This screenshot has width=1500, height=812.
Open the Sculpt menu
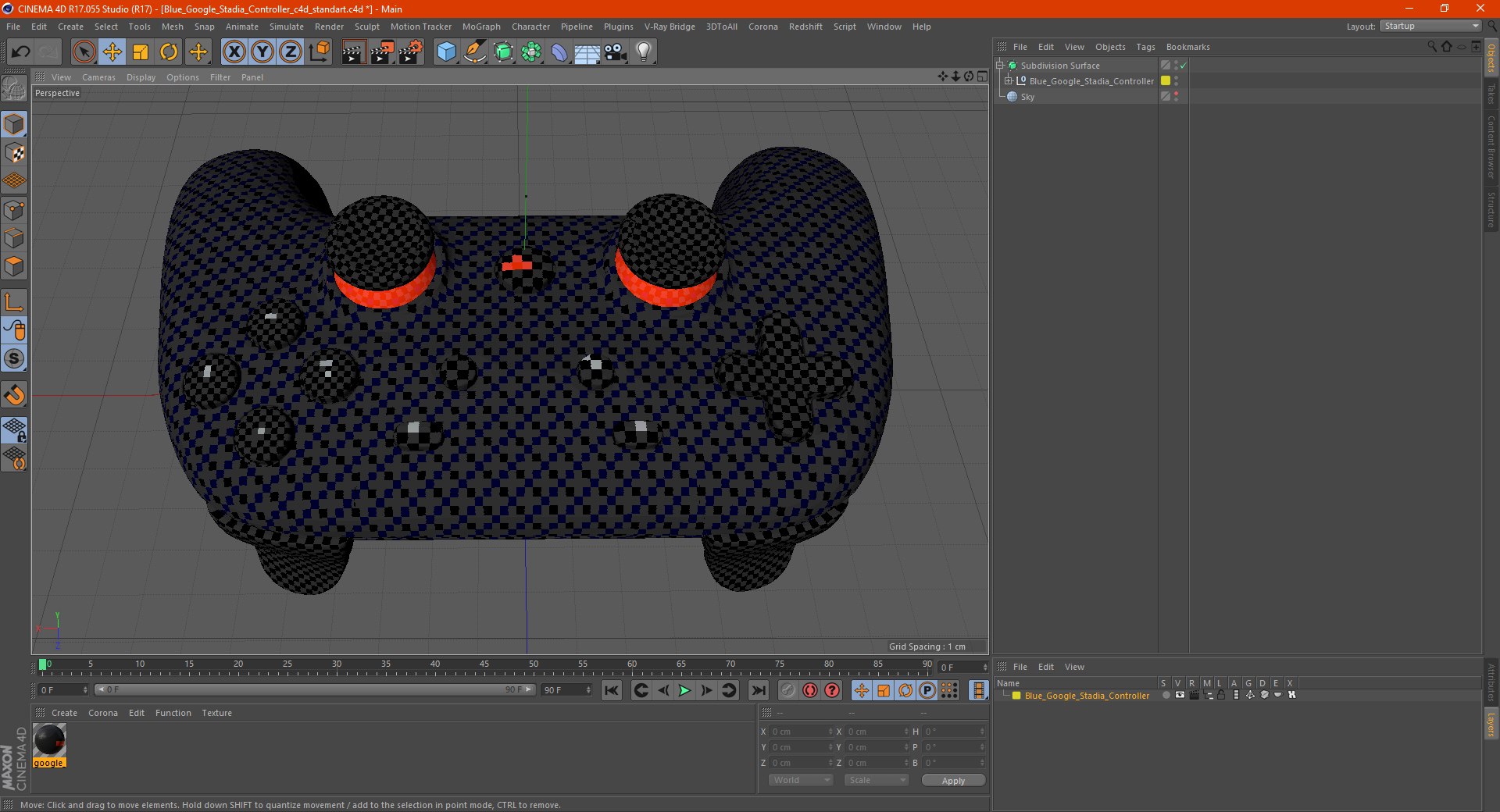click(366, 27)
